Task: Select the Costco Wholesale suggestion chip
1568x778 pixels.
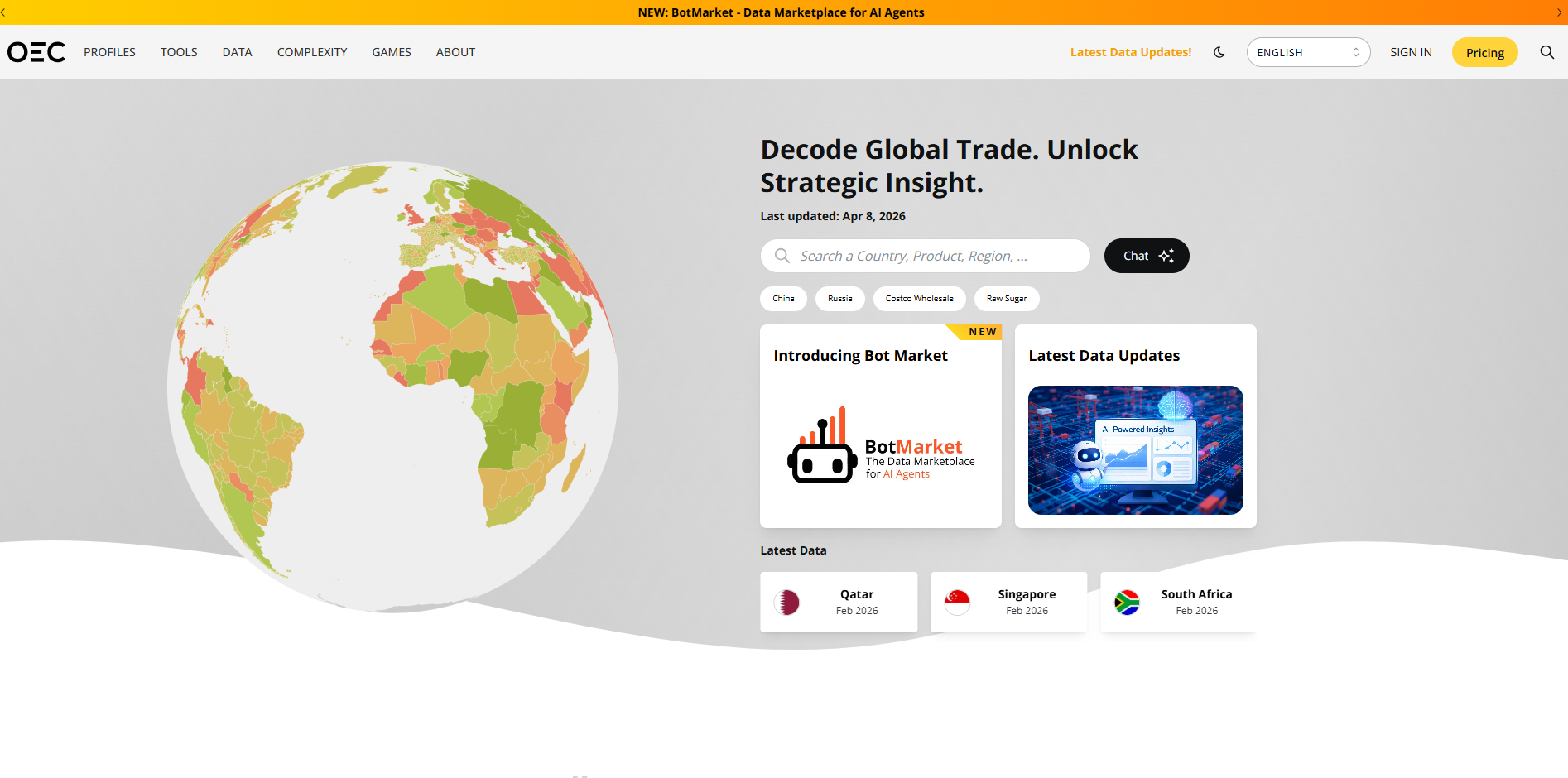Action: pos(919,299)
